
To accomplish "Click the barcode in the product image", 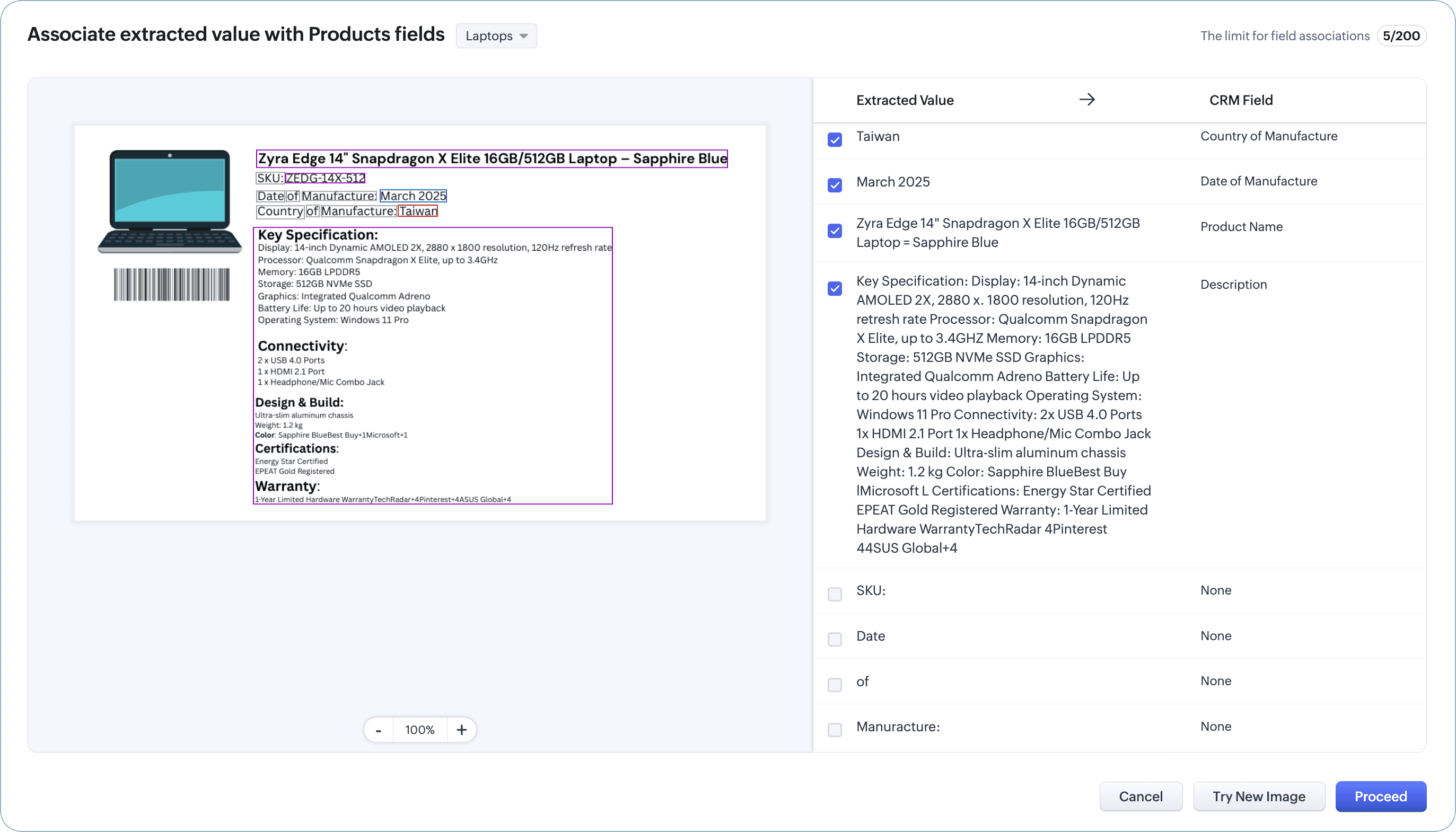I will 171,284.
